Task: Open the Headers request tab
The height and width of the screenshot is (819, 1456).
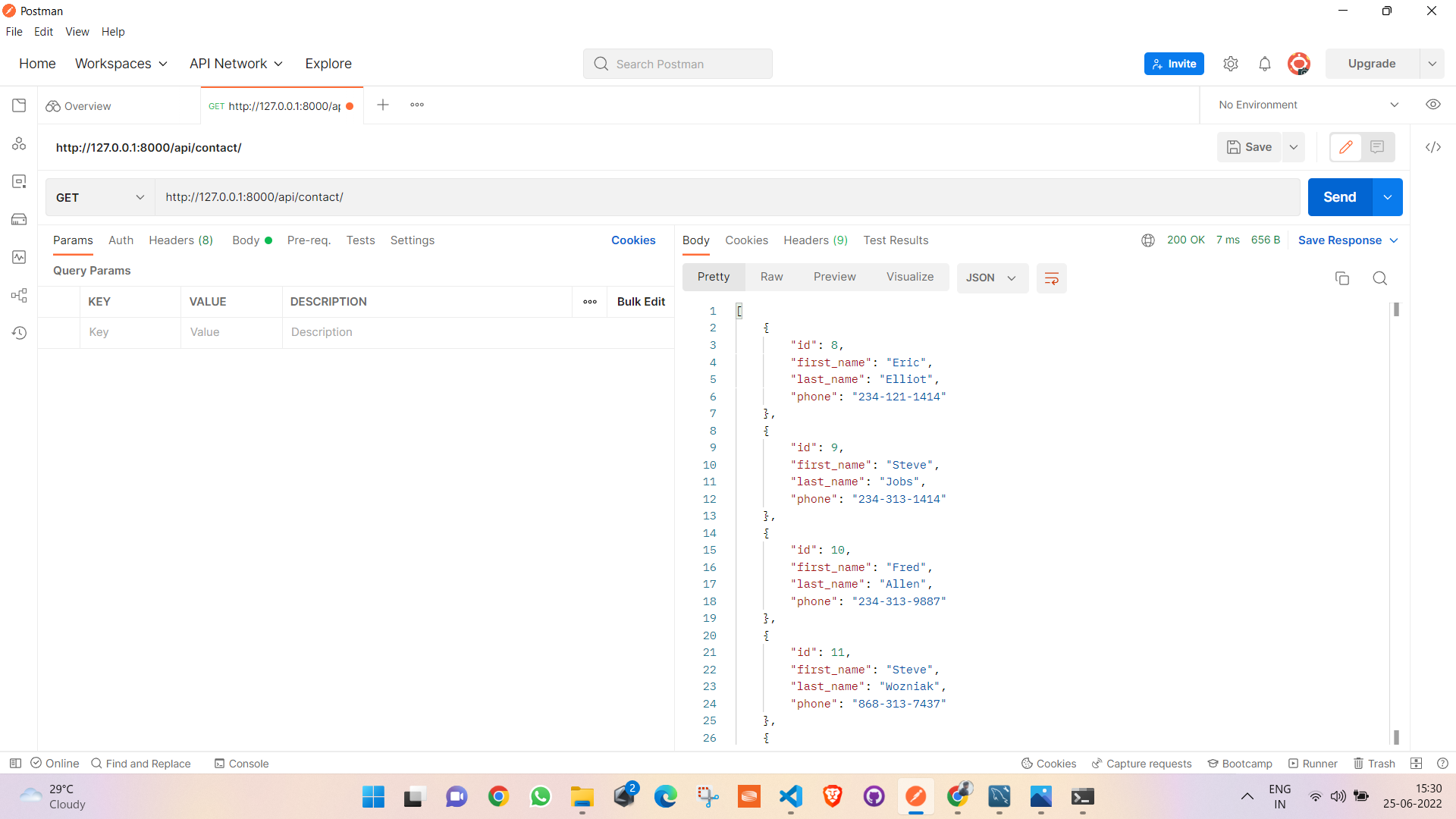Action: tap(180, 240)
